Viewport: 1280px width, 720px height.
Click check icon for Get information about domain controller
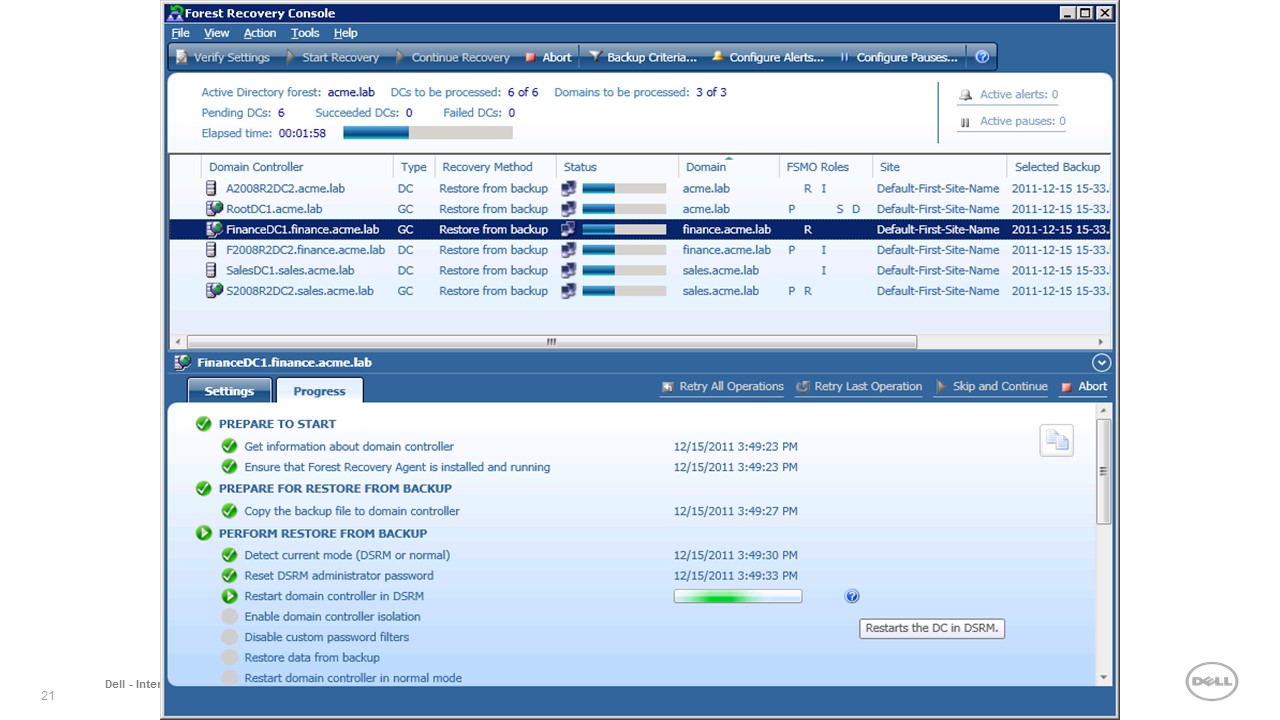pos(229,446)
